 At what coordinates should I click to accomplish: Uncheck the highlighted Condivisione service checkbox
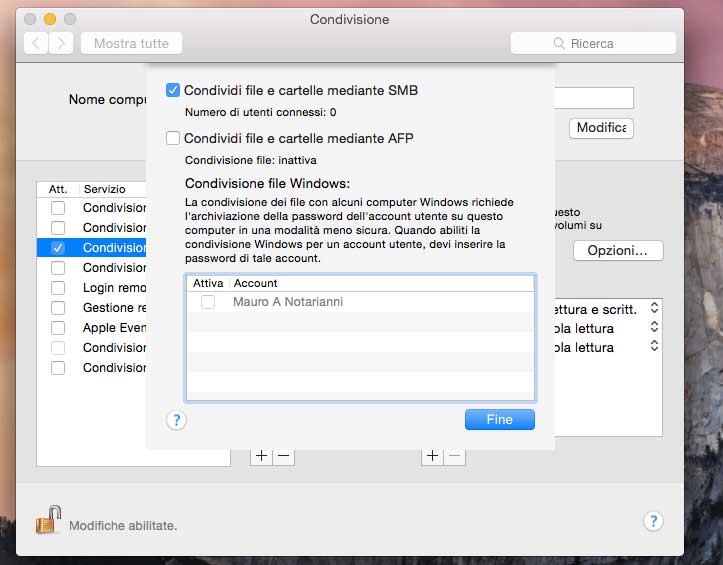[x=58, y=248]
